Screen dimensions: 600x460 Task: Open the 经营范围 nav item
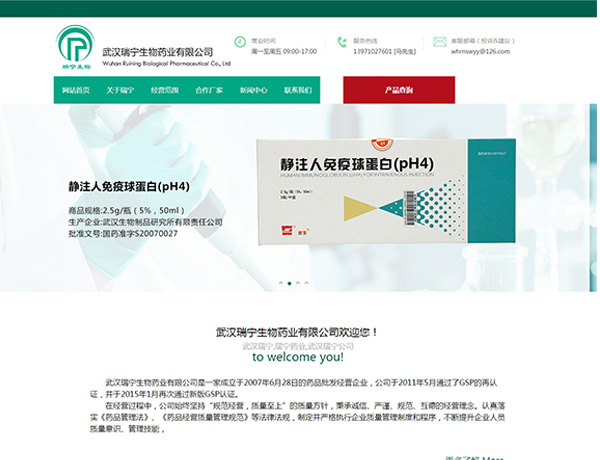pyautogui.click(x=165, y=90)
